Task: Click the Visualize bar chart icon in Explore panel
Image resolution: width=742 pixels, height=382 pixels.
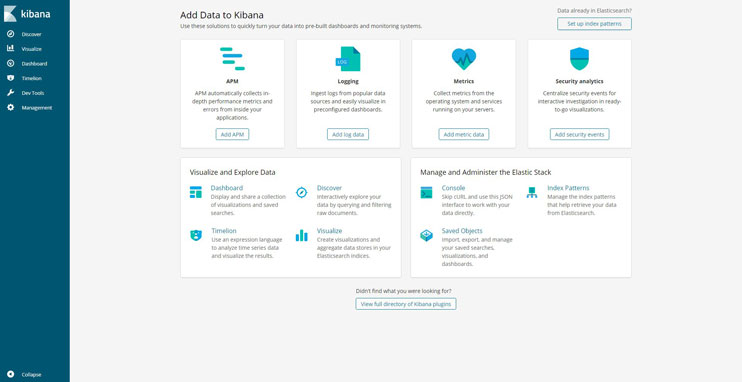Action: 301,235
